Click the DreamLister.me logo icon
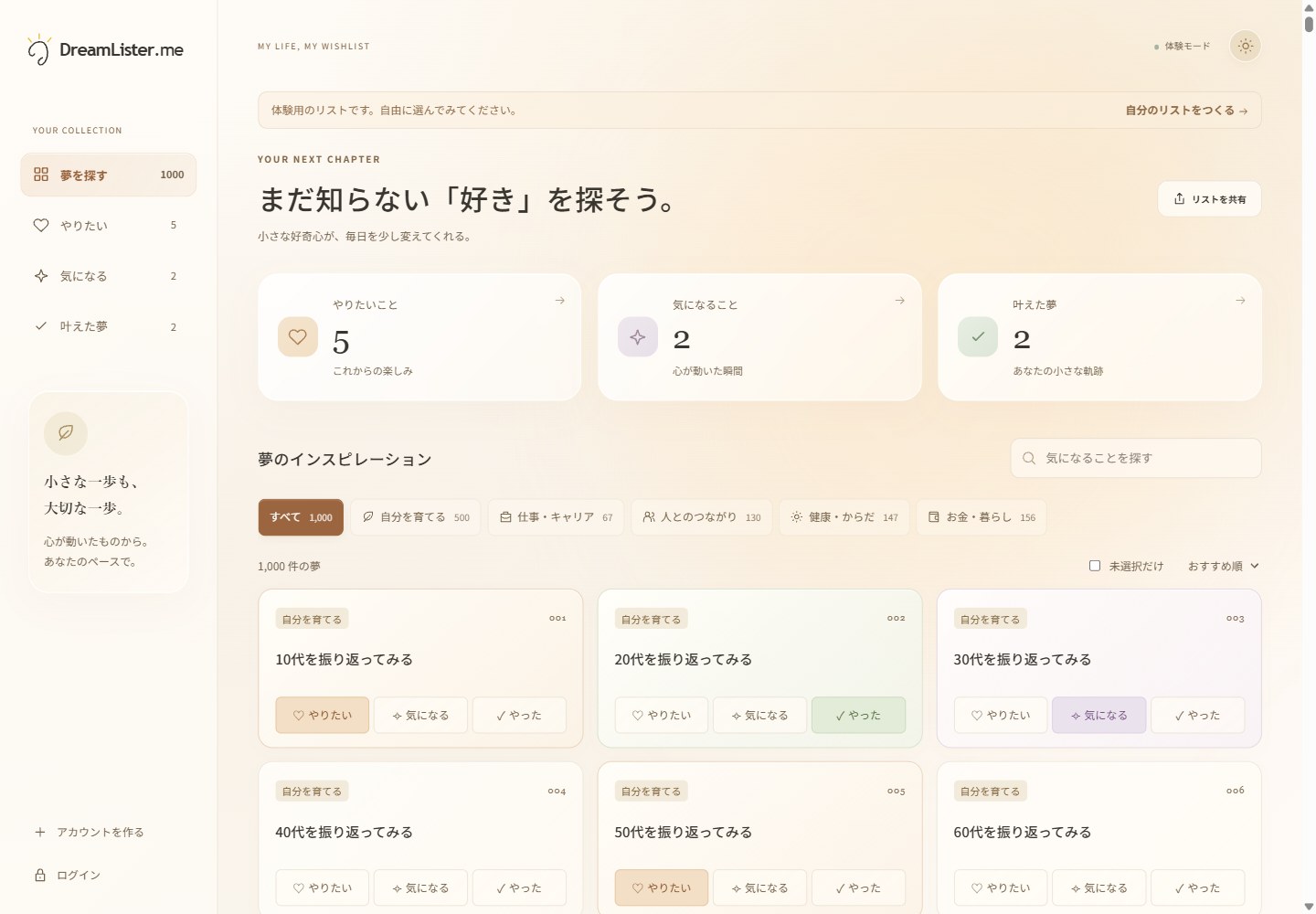This screenshot has width=1316, height=914. (38, 49)
